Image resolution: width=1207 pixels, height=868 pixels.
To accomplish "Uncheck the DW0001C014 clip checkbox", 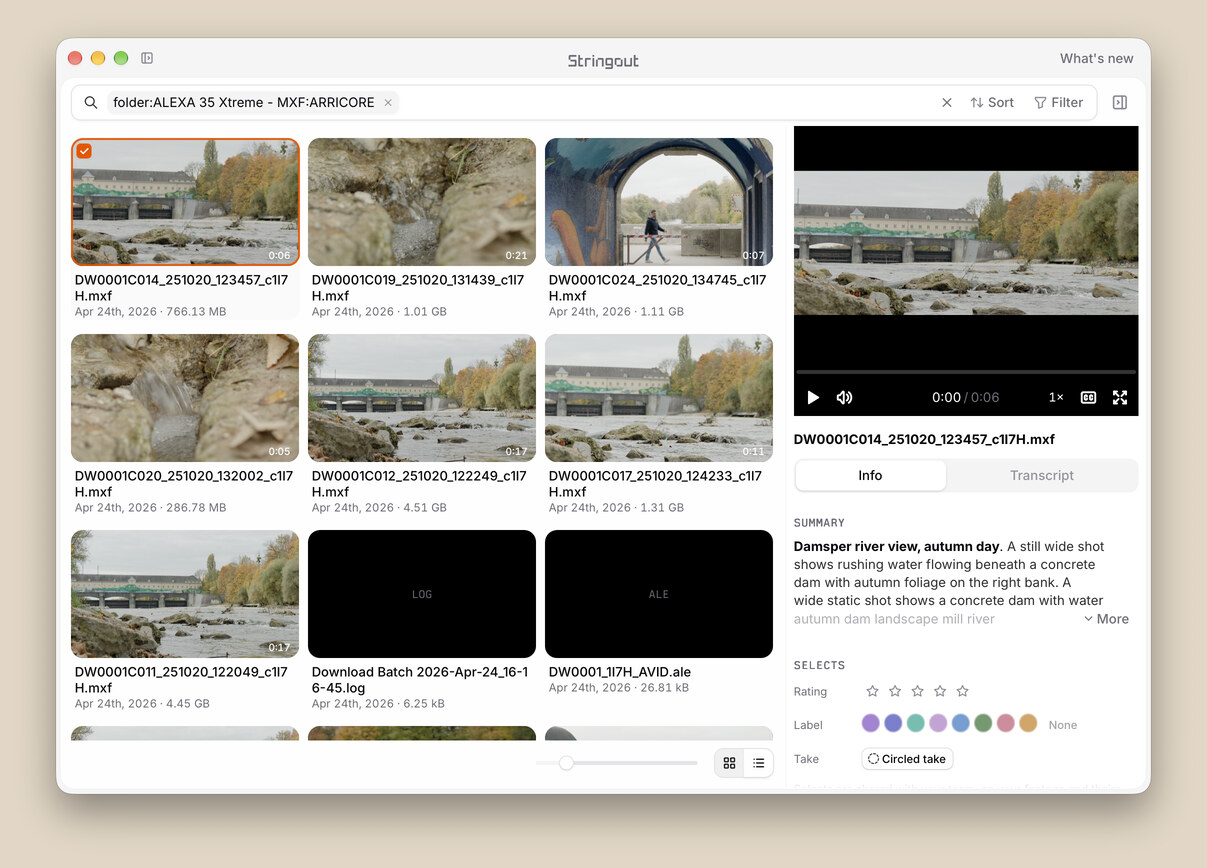I will (x=85, y=151).
